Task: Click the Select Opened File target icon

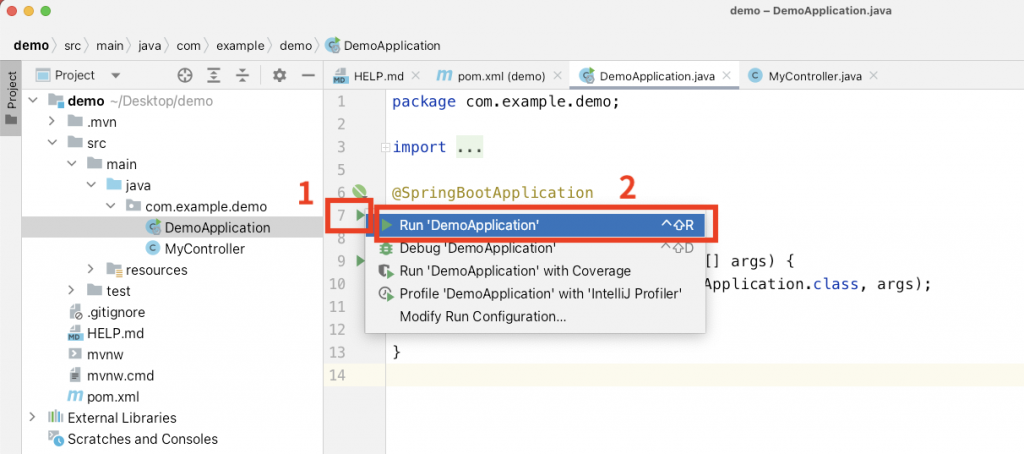Action: coord(185,75)
